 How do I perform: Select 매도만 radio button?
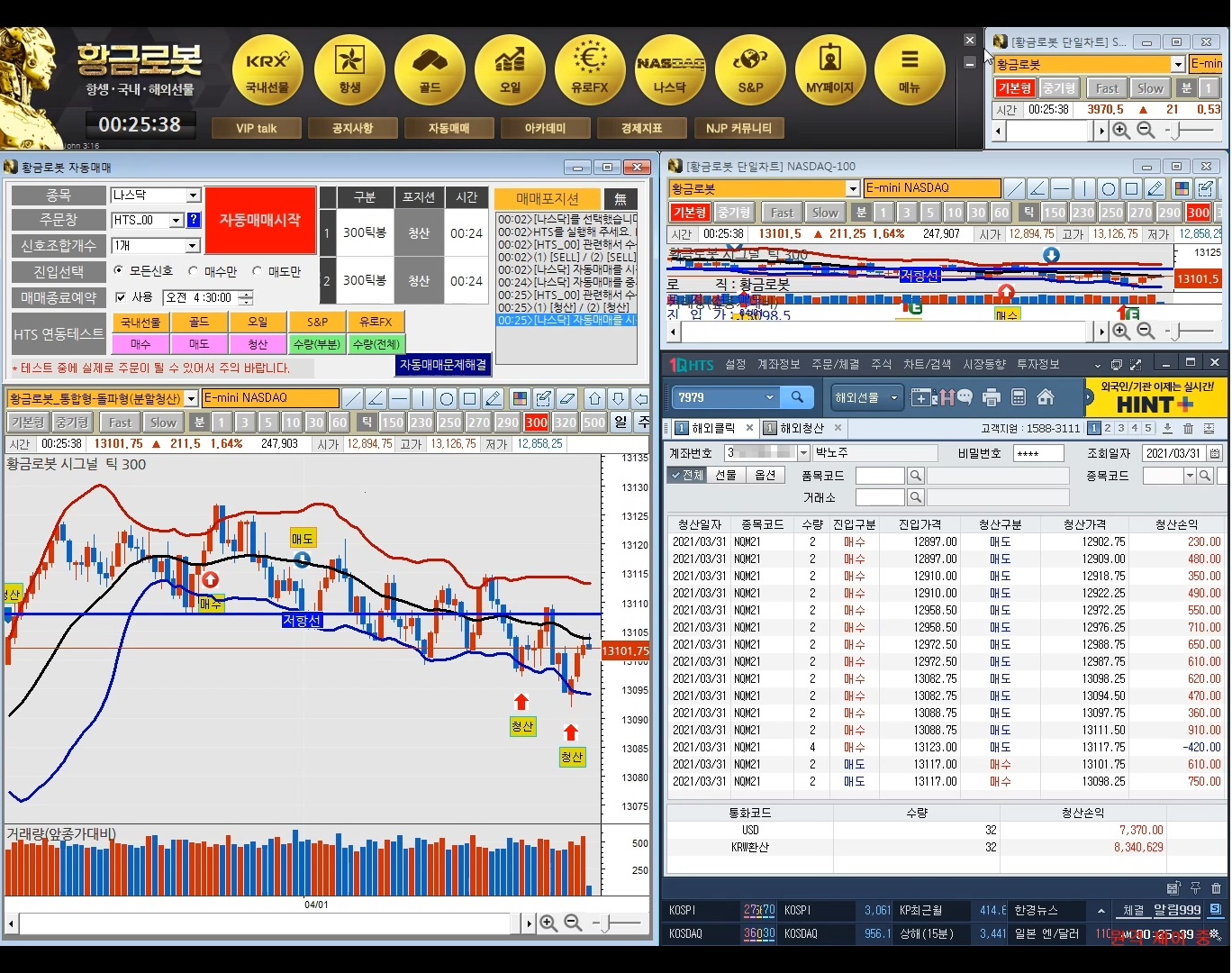tap(257, 270)
